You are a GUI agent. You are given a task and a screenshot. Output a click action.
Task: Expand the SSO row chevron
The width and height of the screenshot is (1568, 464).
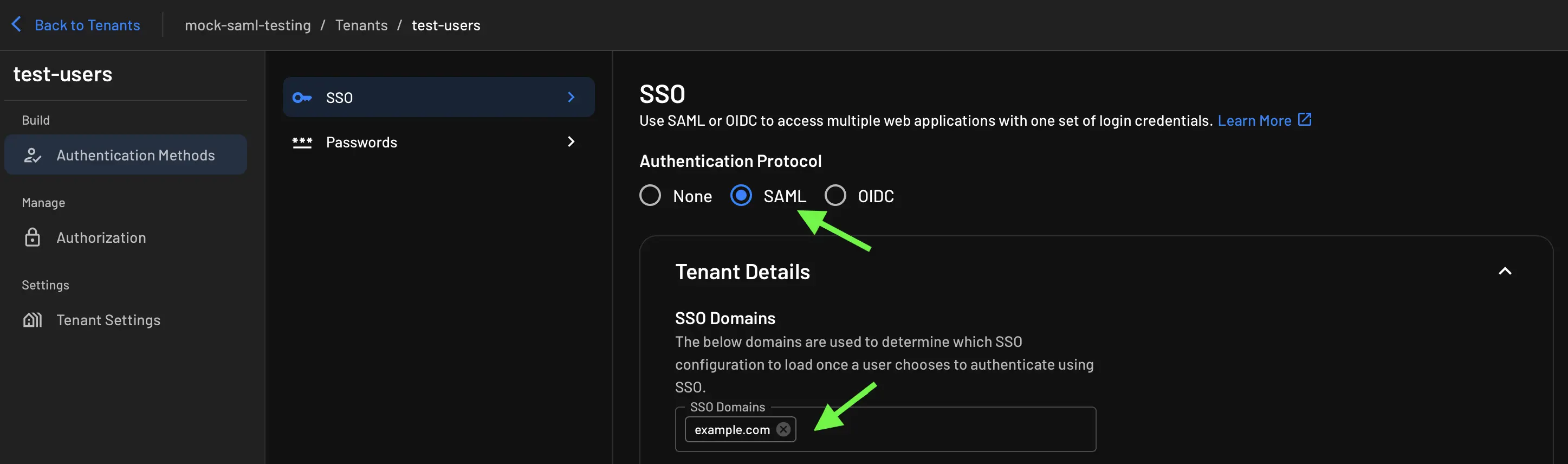point(571,97)
